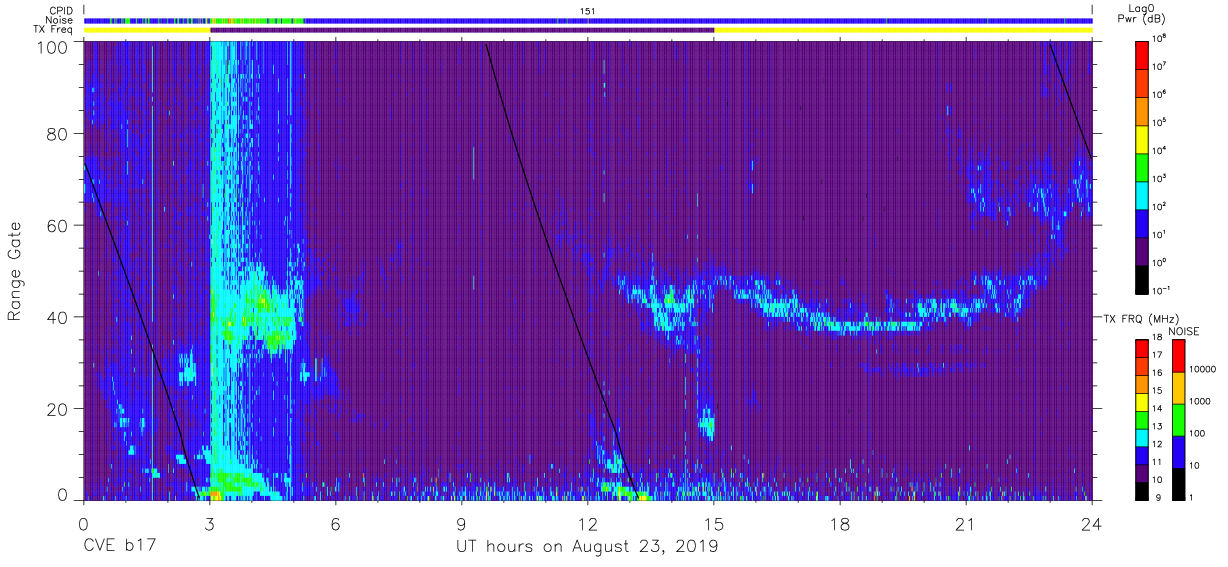Click the y-axis tick label 60
Image resolution: width=1228 pixels, height=567 pixels.
coord(59,225)
